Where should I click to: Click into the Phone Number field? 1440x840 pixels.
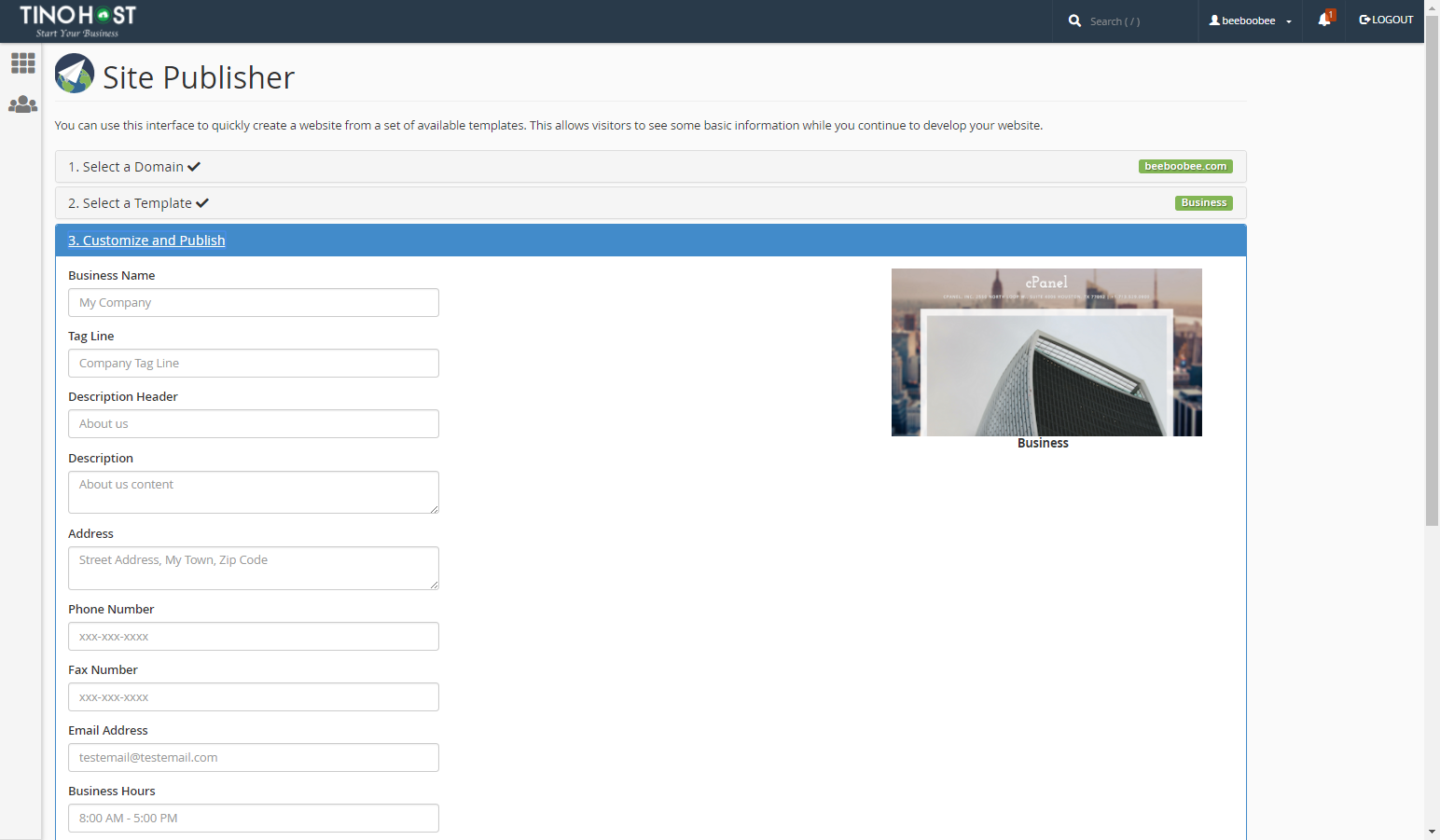point(254,637)
